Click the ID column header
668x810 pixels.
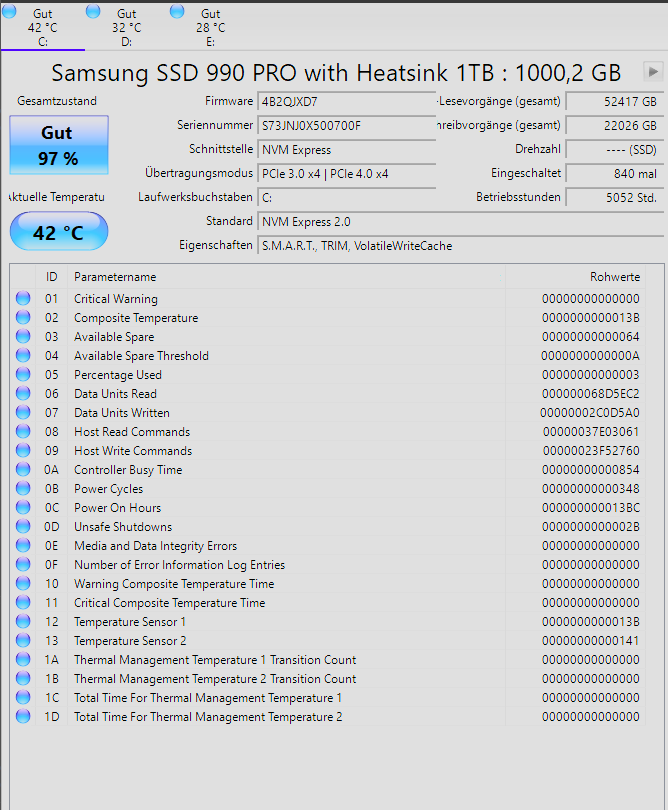pyautogui.click(x=51, y=277)
